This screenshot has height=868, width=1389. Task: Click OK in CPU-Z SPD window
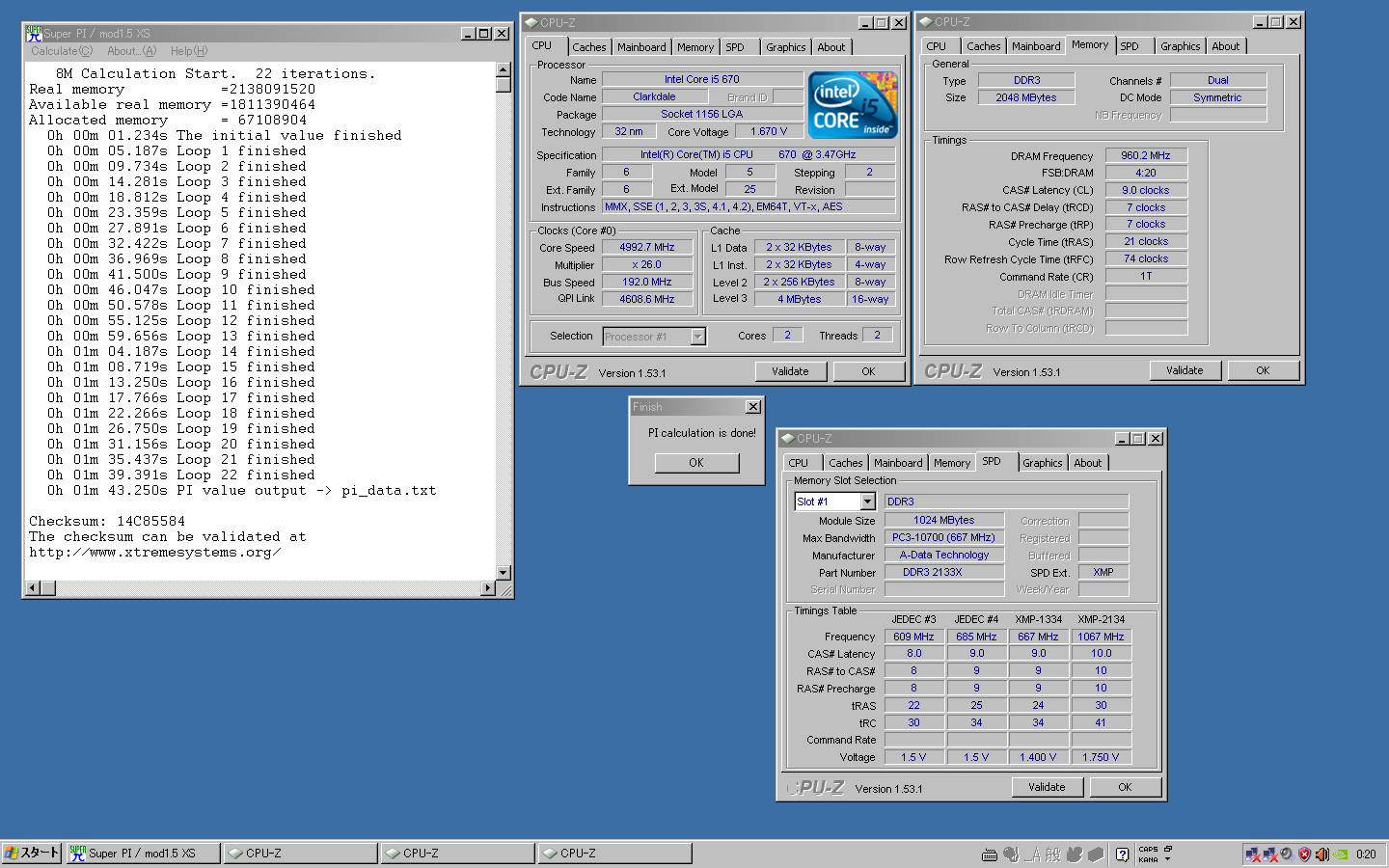[x=1125, y=787]
